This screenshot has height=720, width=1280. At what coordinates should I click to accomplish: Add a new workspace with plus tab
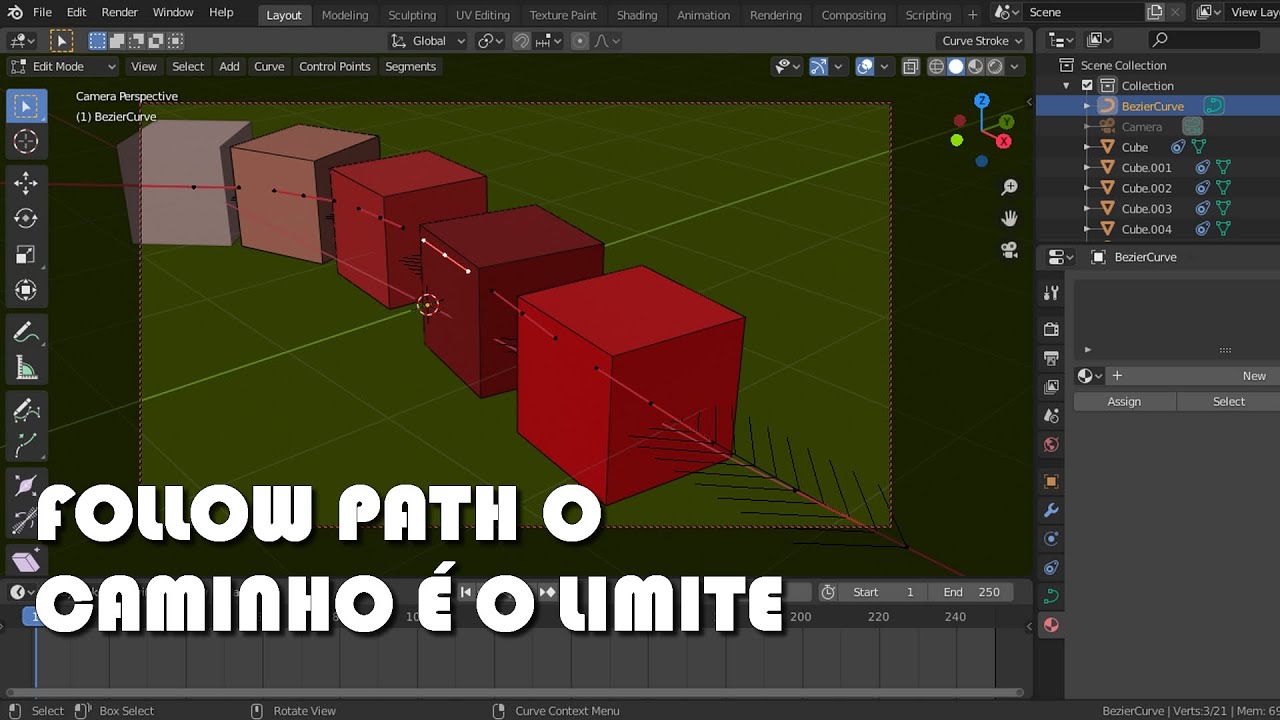pyautogui.click(x=973, y=15)
